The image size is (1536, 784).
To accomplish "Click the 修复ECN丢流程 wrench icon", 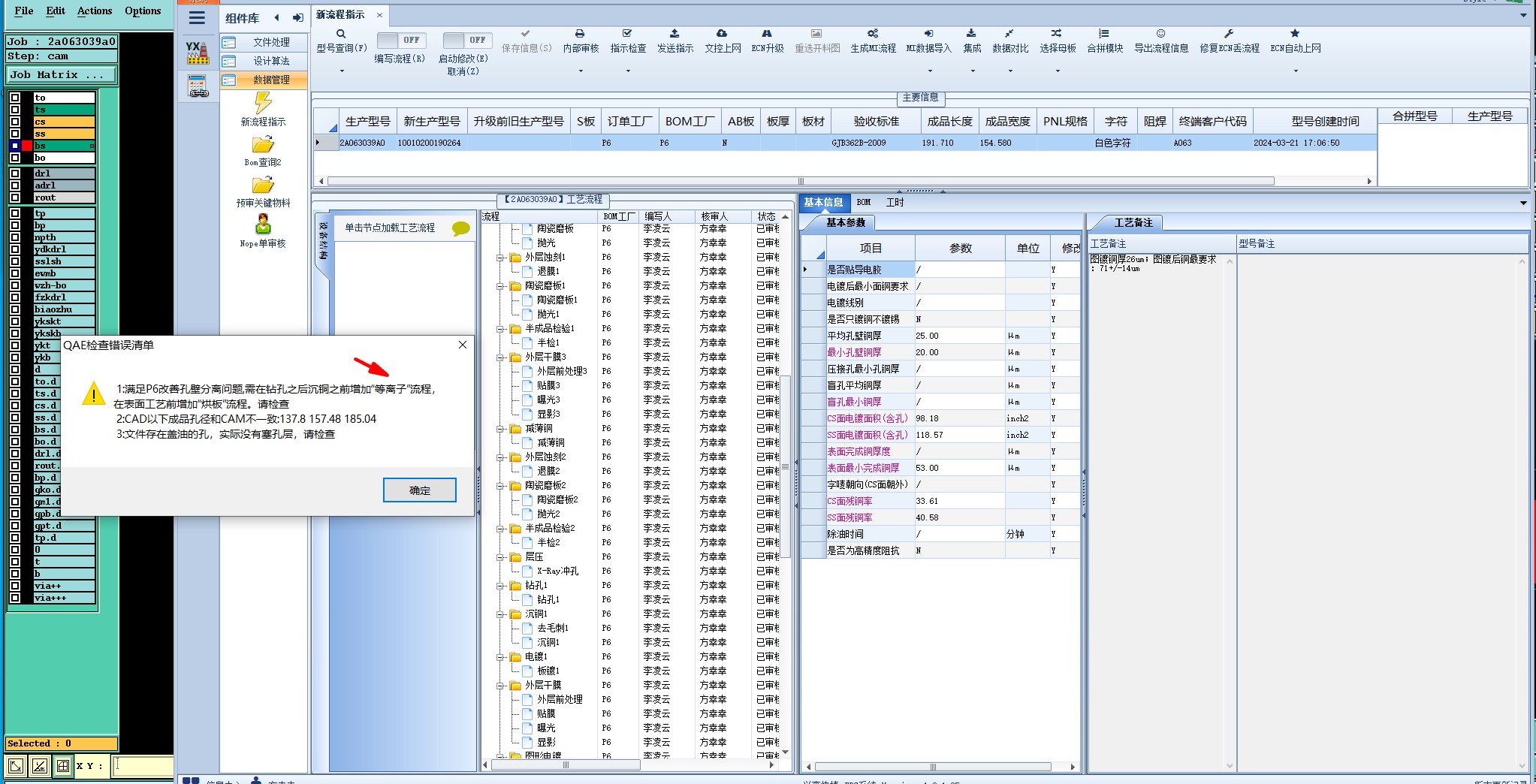I will [x=1229, y=34].
